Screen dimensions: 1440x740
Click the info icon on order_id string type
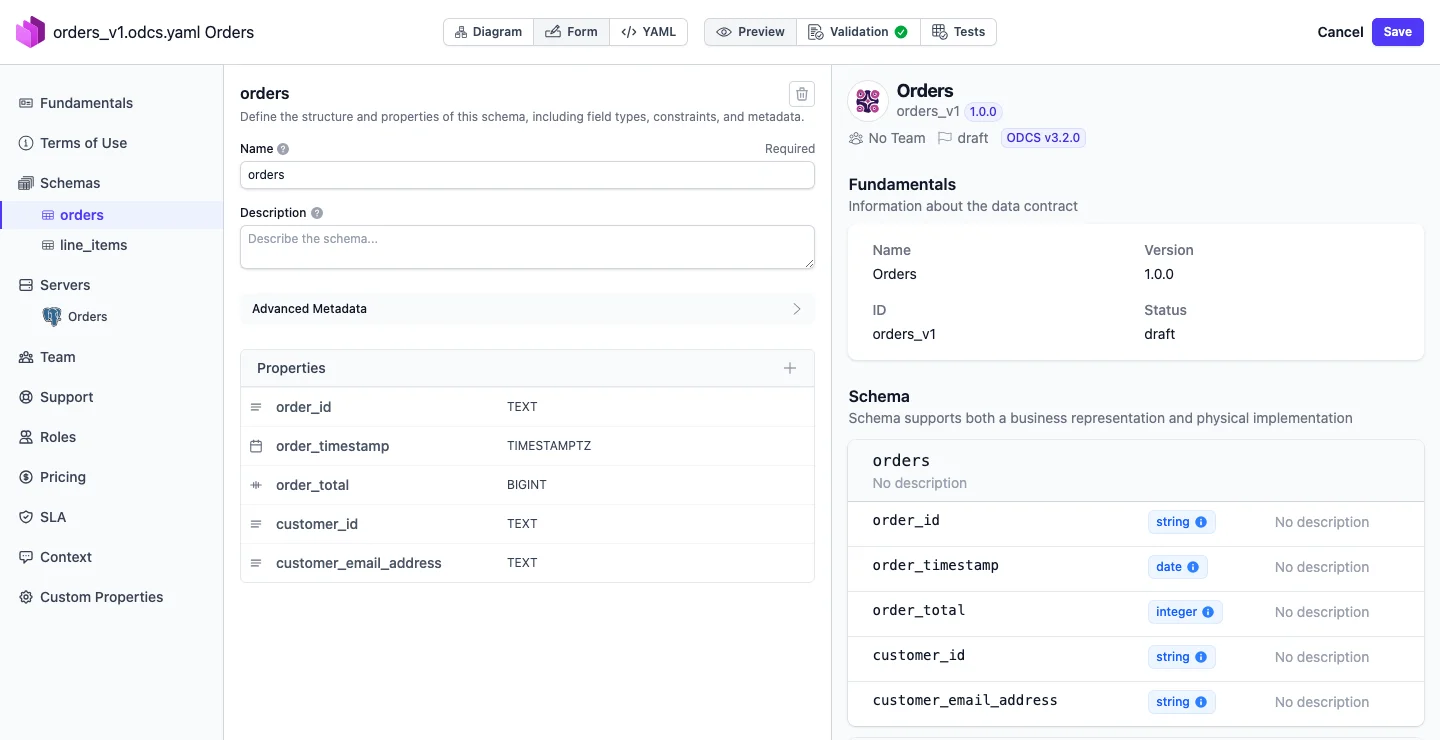1201,522
